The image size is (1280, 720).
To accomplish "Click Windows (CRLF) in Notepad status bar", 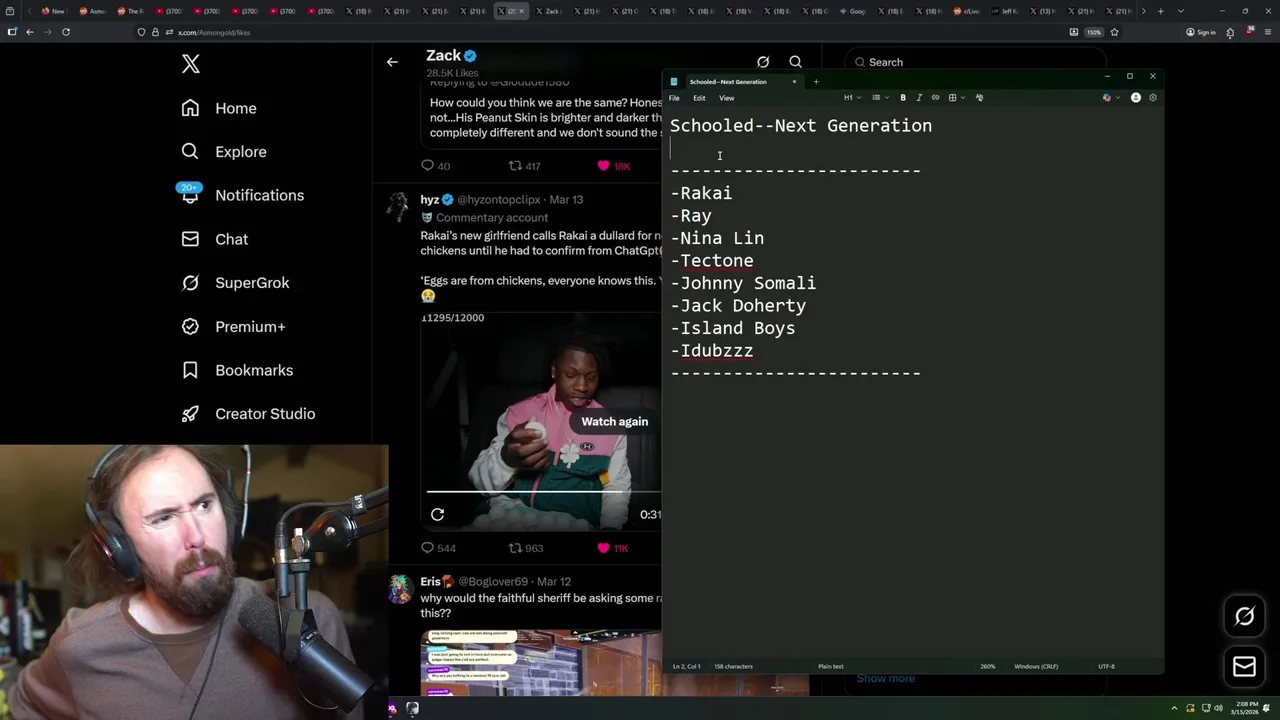I will tap(1036, 666).
